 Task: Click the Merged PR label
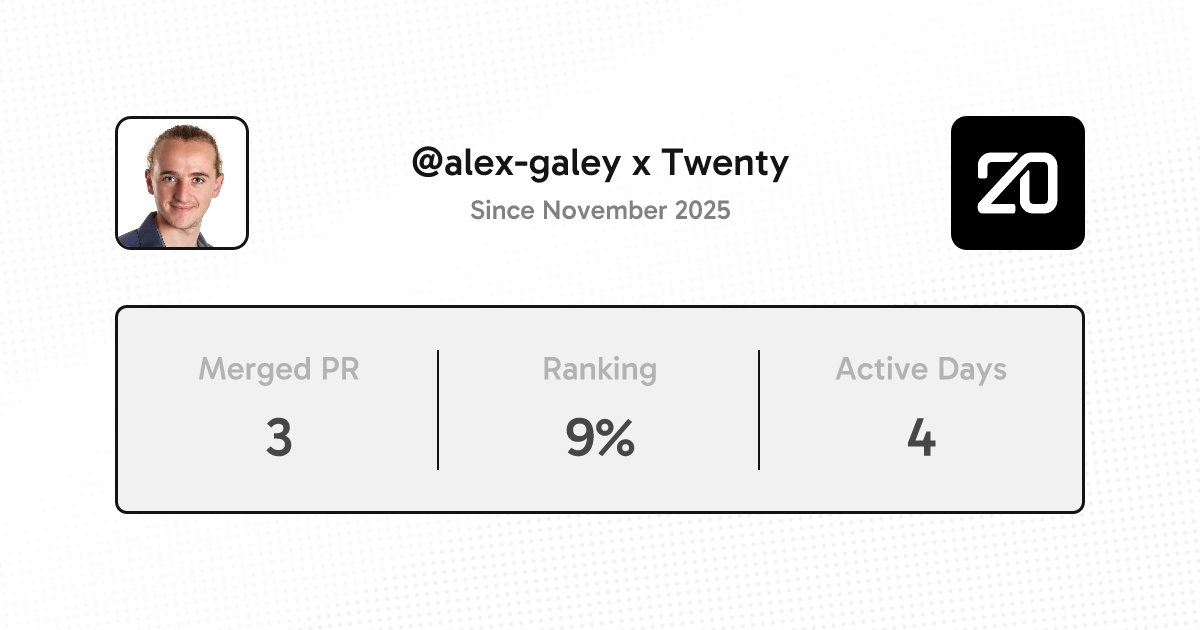point(278,369)
